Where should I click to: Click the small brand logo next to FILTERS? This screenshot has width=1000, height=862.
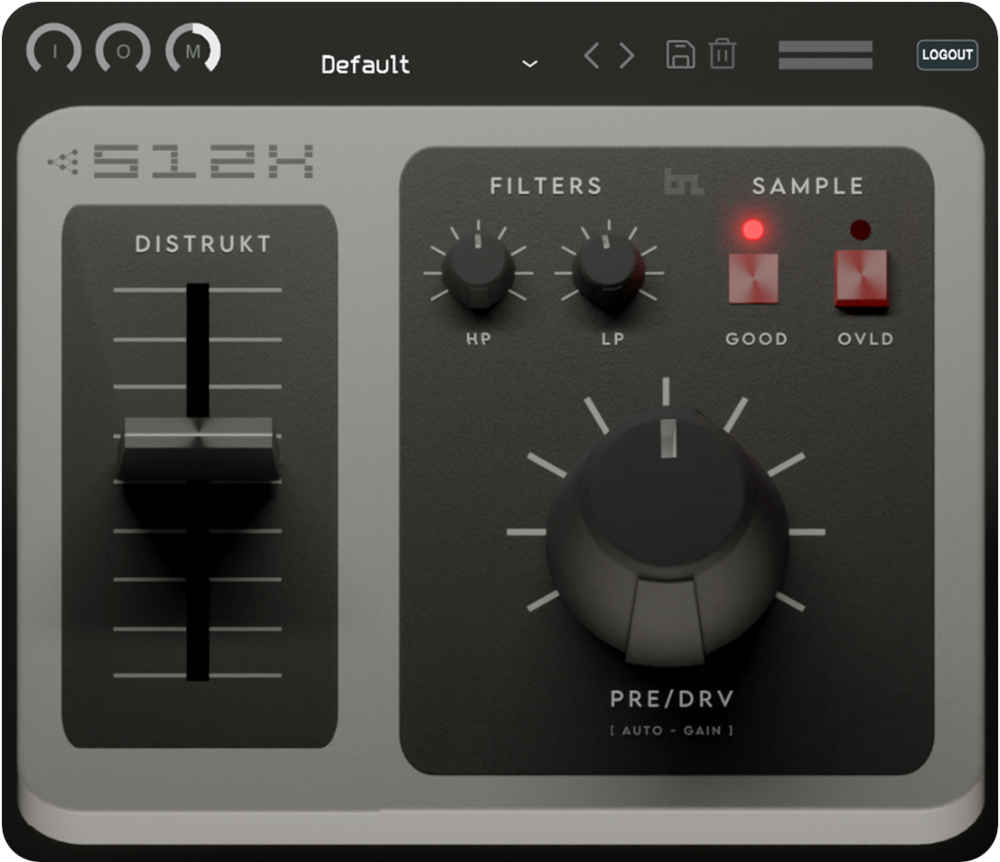(683, 183)
